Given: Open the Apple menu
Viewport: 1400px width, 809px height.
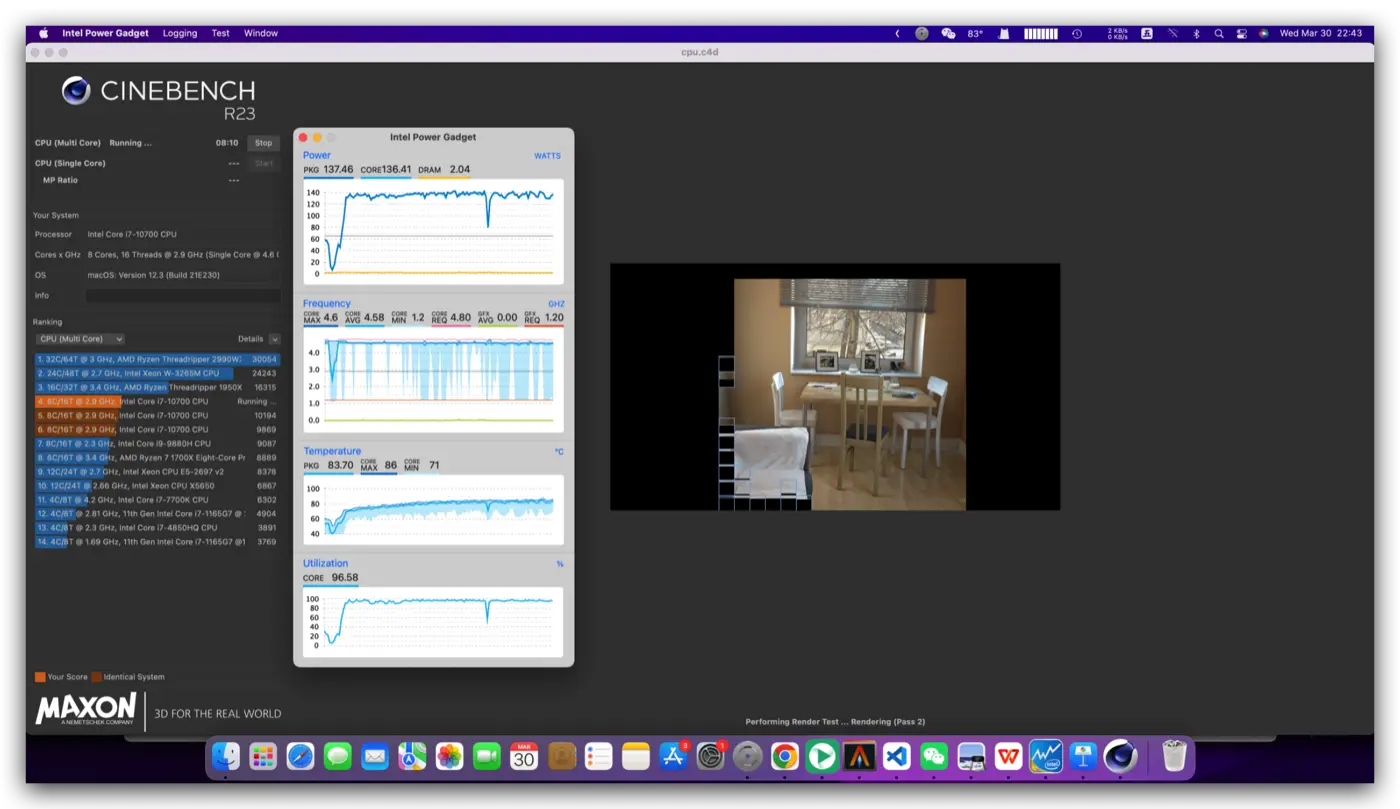Looking at the screenshot, I should [x=43, y=33].
